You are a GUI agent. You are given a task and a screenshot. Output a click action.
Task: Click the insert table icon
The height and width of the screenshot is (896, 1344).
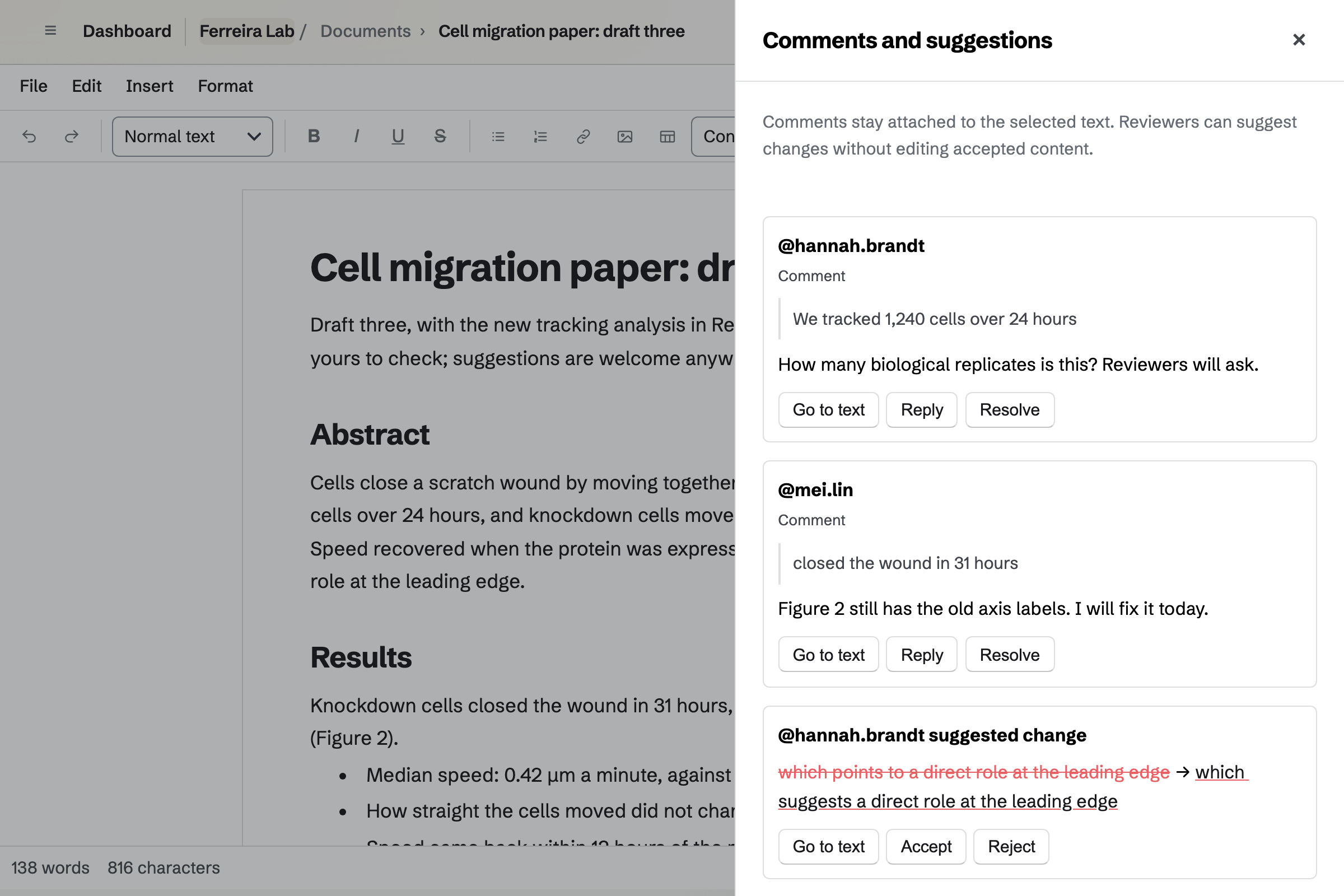click(668, 137)
